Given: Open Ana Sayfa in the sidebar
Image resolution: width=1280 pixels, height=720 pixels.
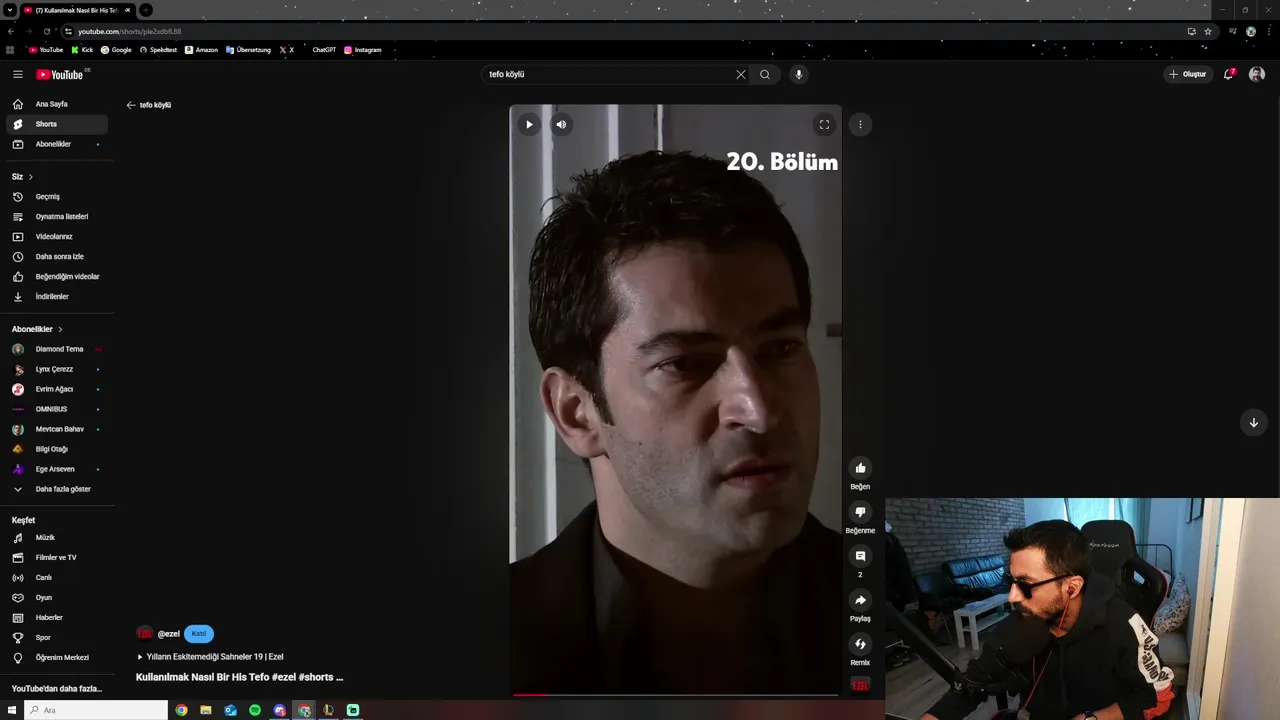Looking at the screenshot, I should pyautogui.click(x=57, y=104).
